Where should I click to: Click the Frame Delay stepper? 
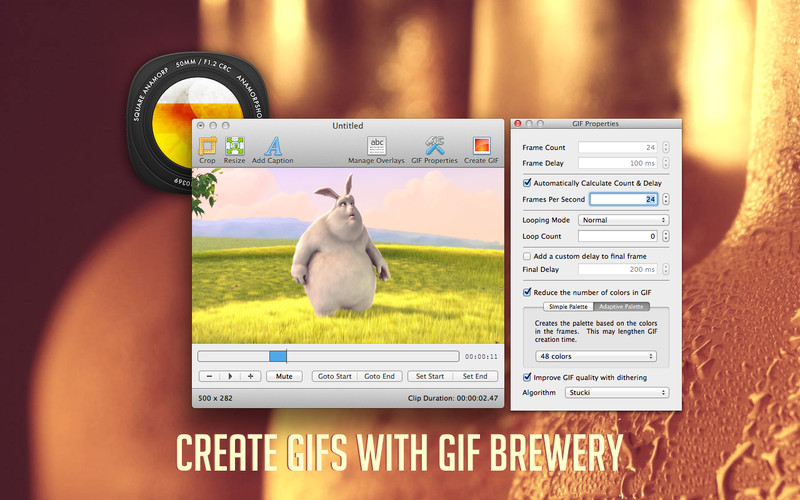665,163
